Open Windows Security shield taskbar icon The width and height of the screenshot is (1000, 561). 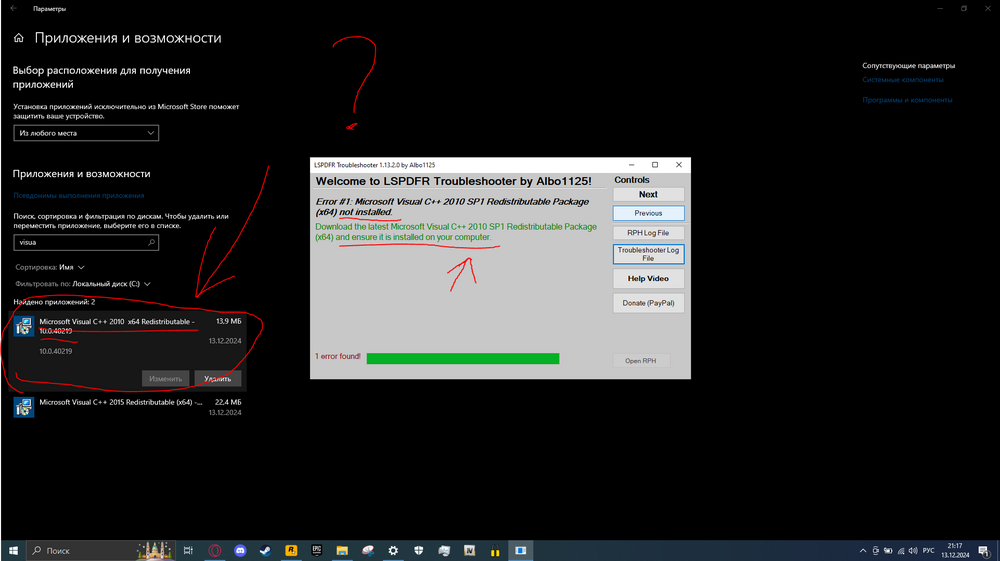coord(418,551)
